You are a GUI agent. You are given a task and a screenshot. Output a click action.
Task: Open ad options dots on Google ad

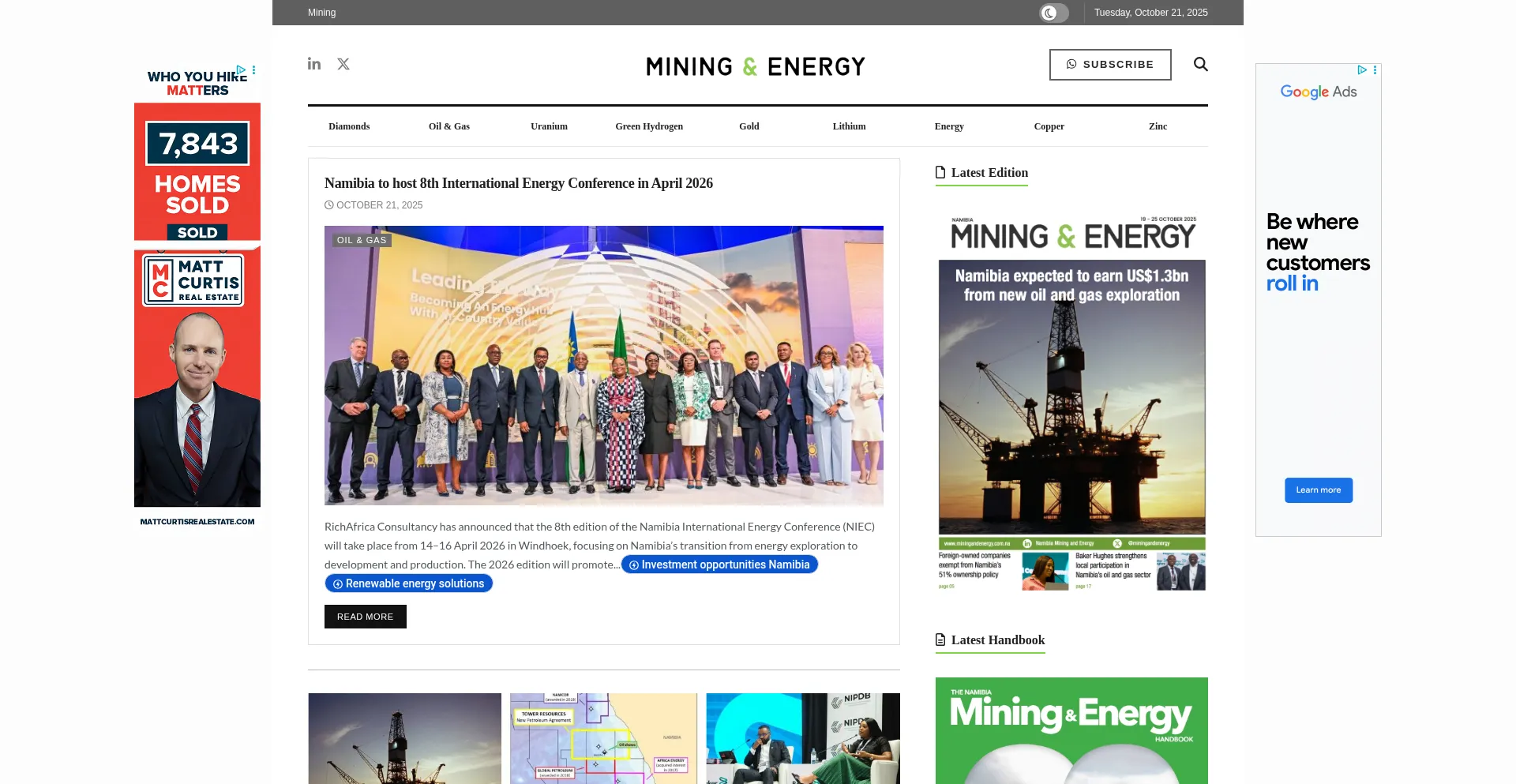[x=1375, y=70]
